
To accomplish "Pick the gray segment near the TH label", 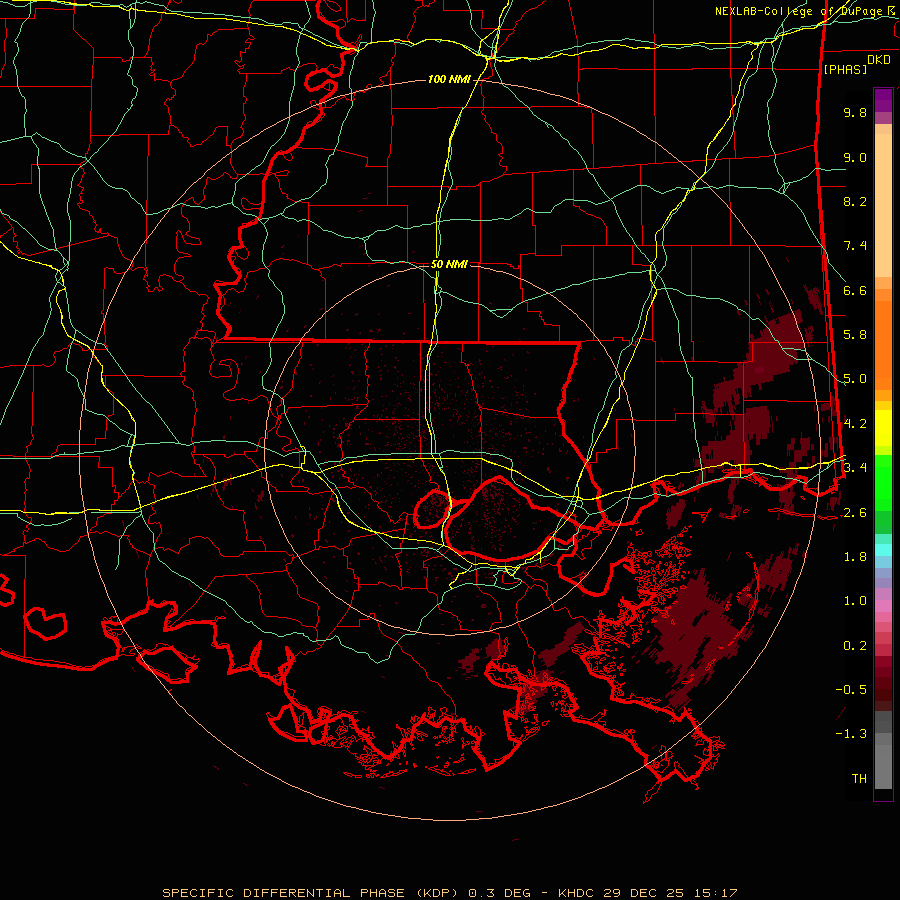I will 883,767.
